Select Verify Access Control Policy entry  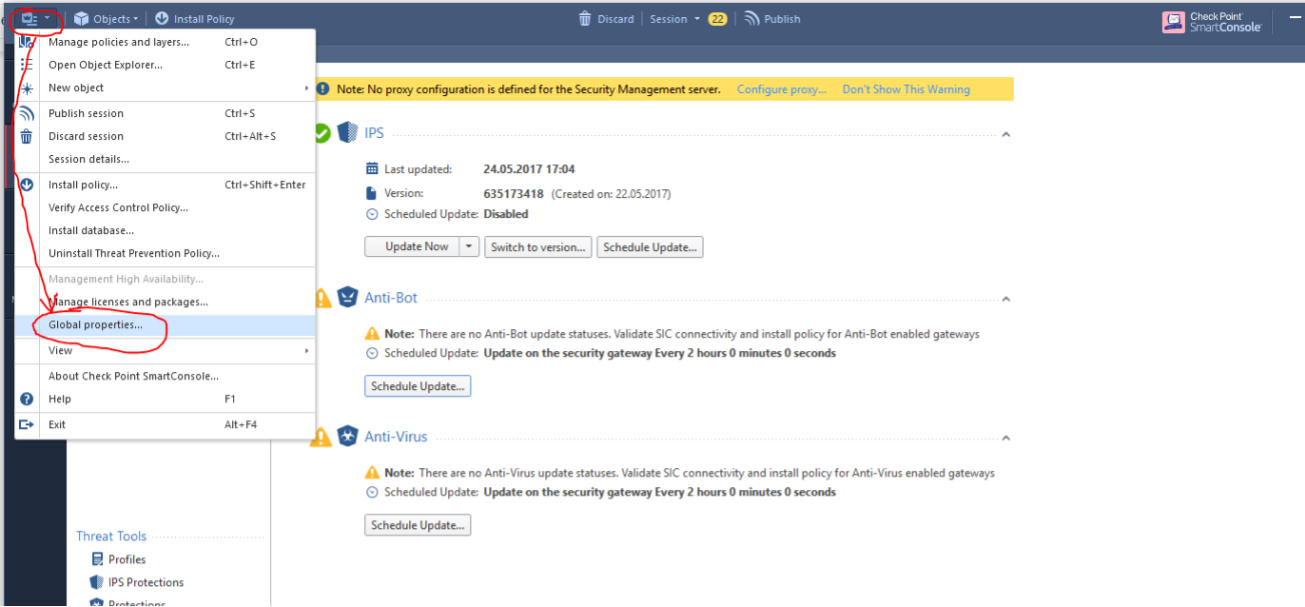pos(165,208)
